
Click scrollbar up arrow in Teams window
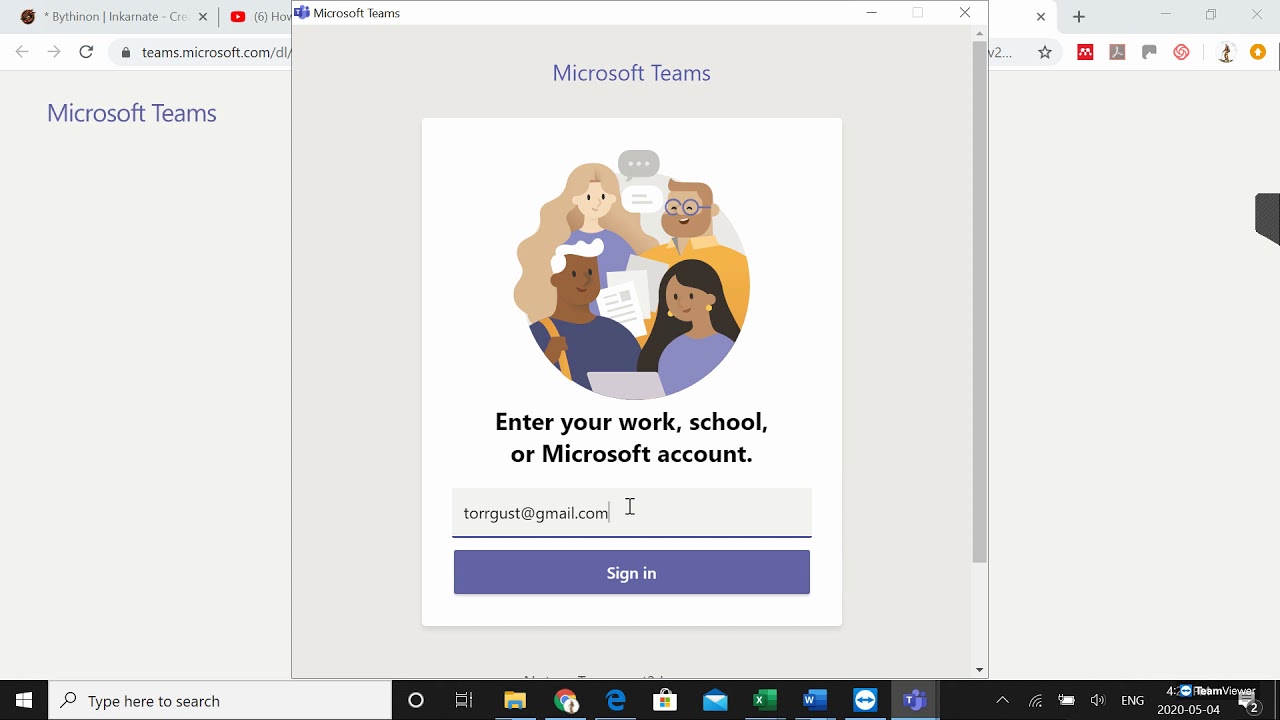click(979, 34)
